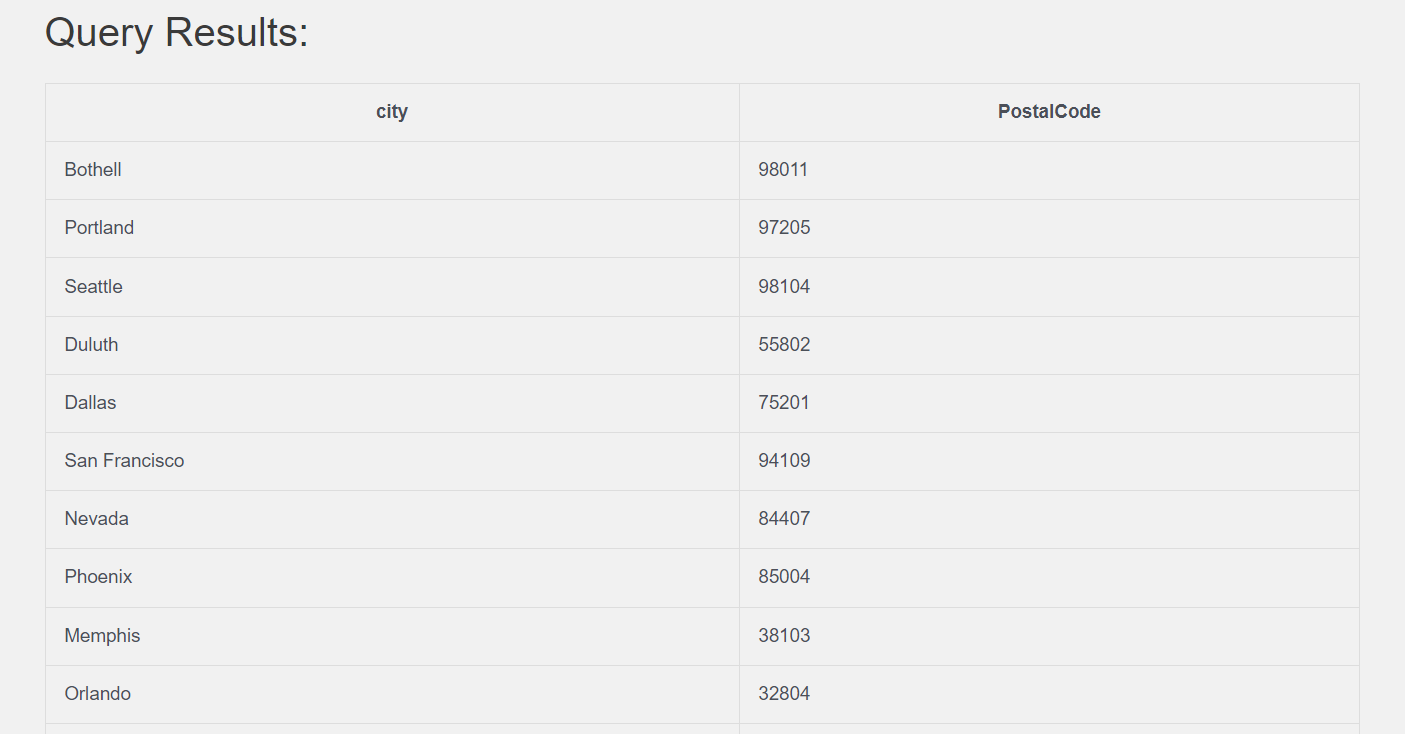The image size is (1405, 734).
Task: Click the Duluth city entry
Action: [91, 345]
